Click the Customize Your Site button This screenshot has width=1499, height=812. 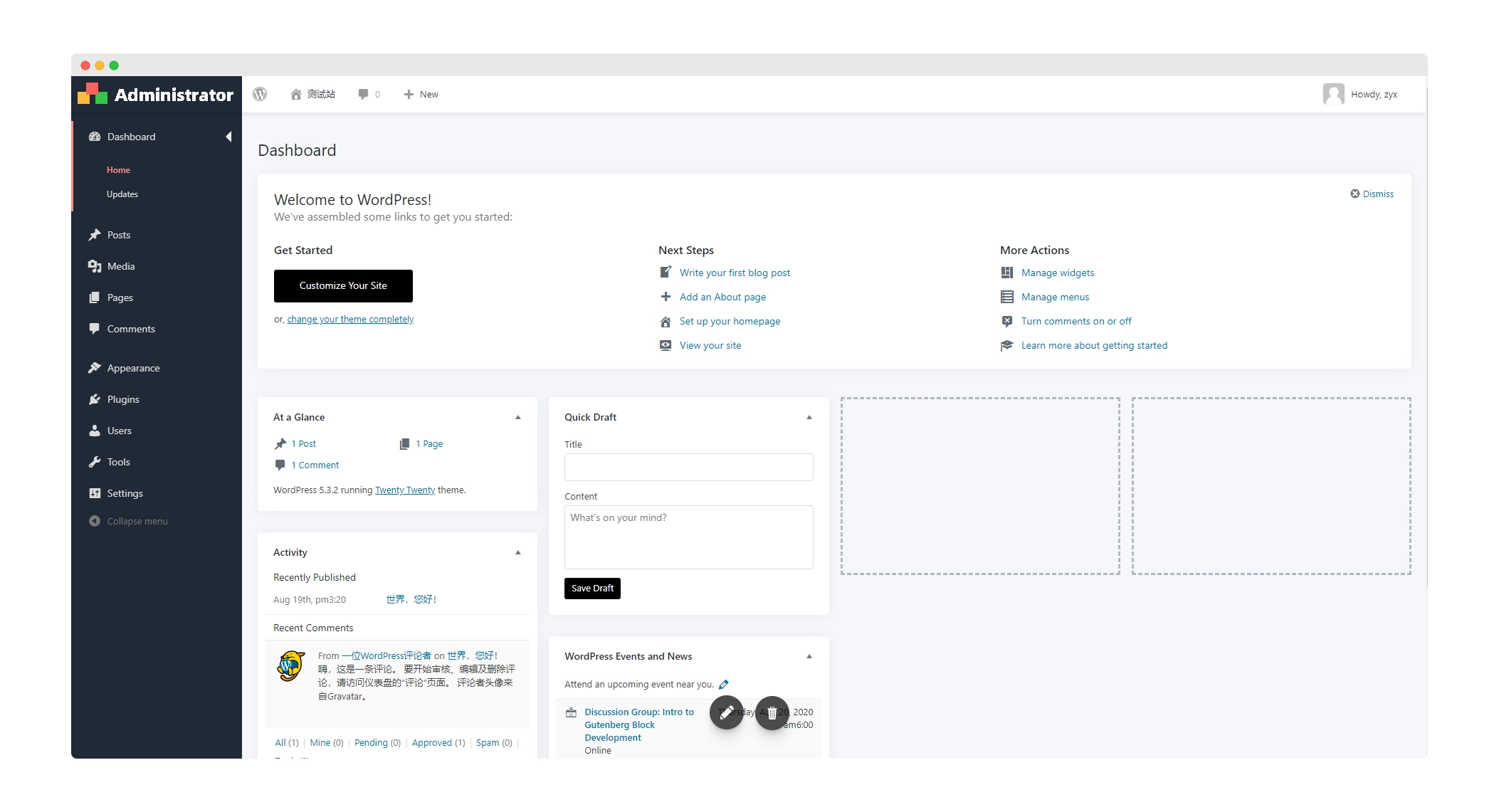tap(343, 285)
